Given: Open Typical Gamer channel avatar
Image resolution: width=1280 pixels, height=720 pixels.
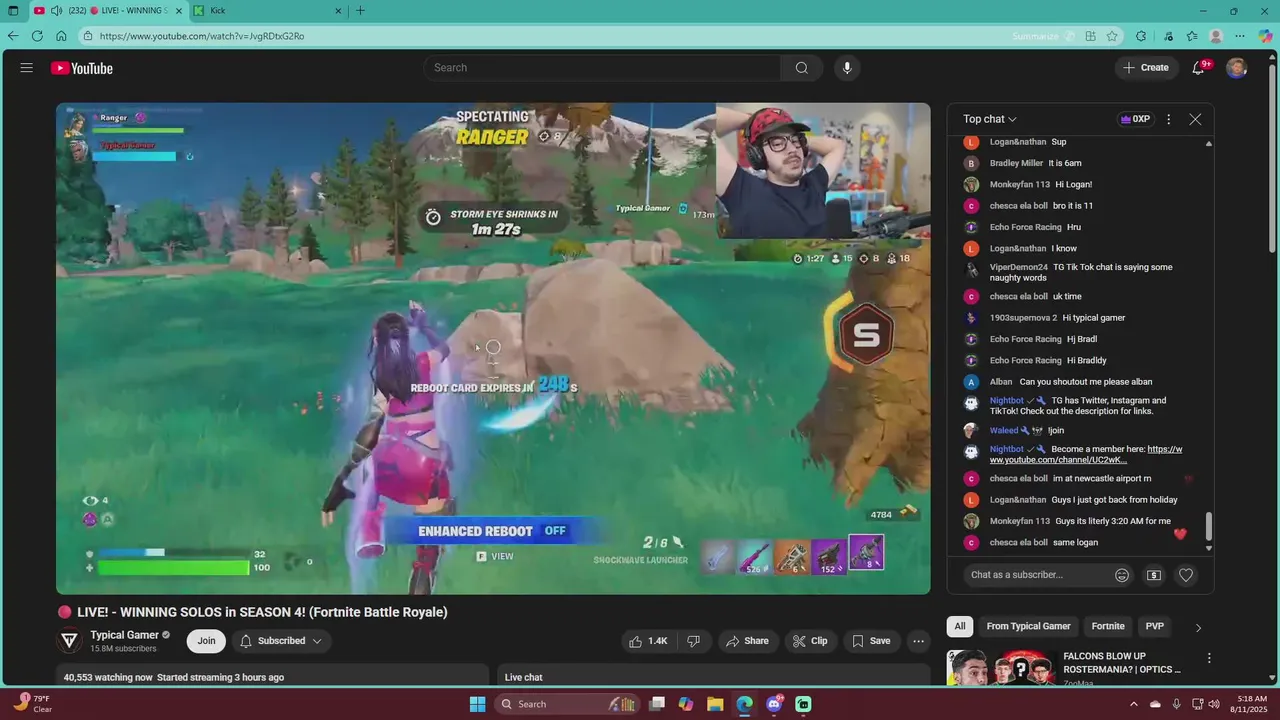Looking at the screenshot, I should [70, 641].
